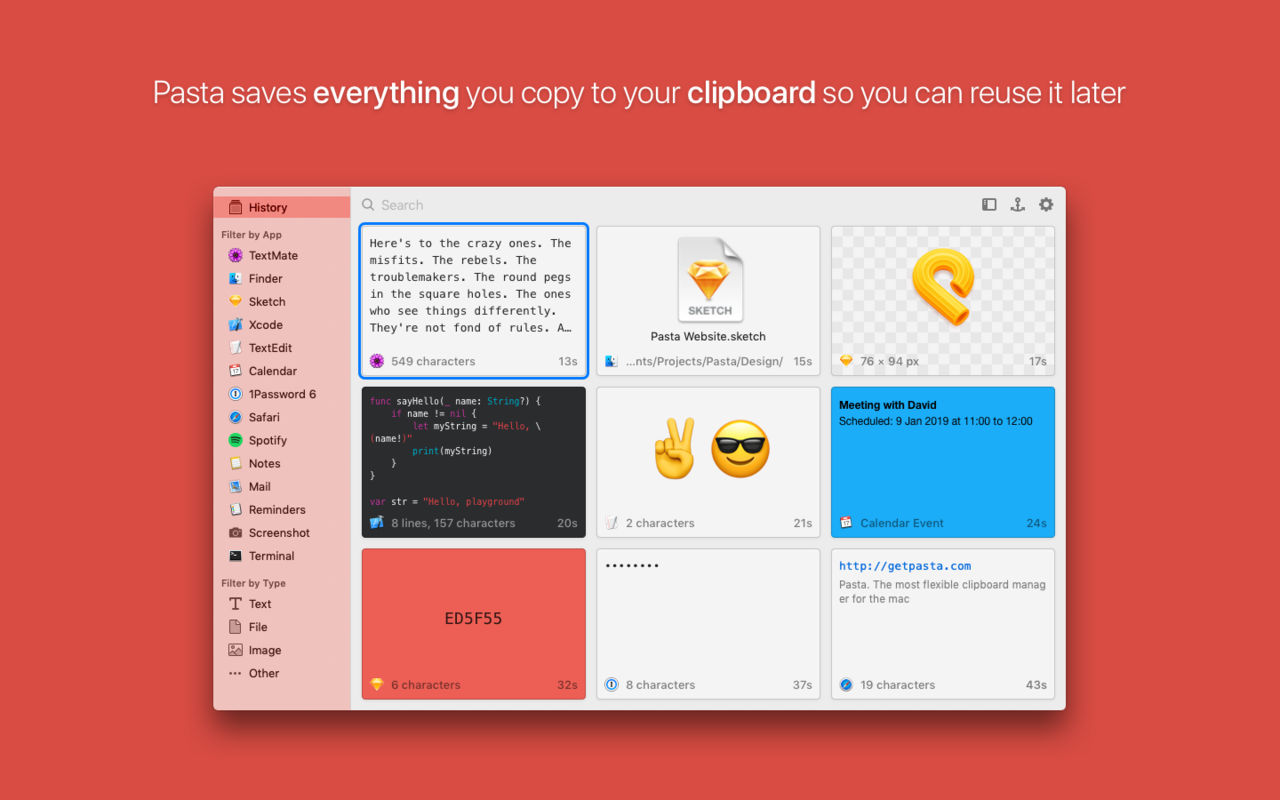Screen dimensions: 1280x800
Task: Select the sayHello code snippet clipping
Action: [474, 462]
